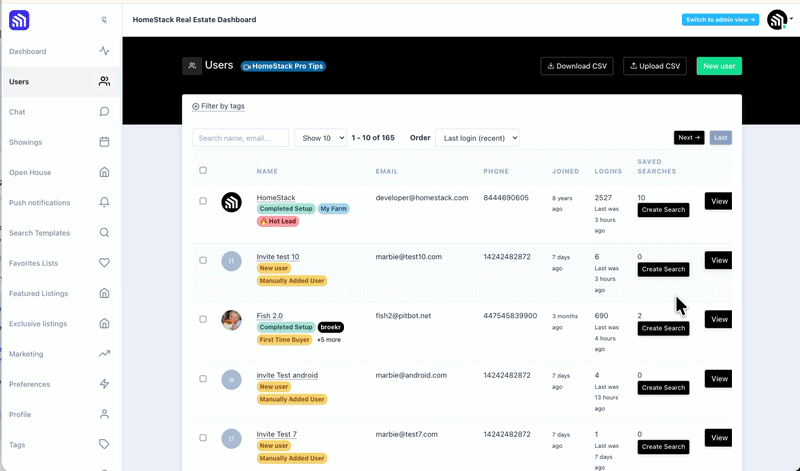Check the box for the Invite test 10 row
This screenshot has width=800, height=471.
pyautogui.click(x=203, y=260)
